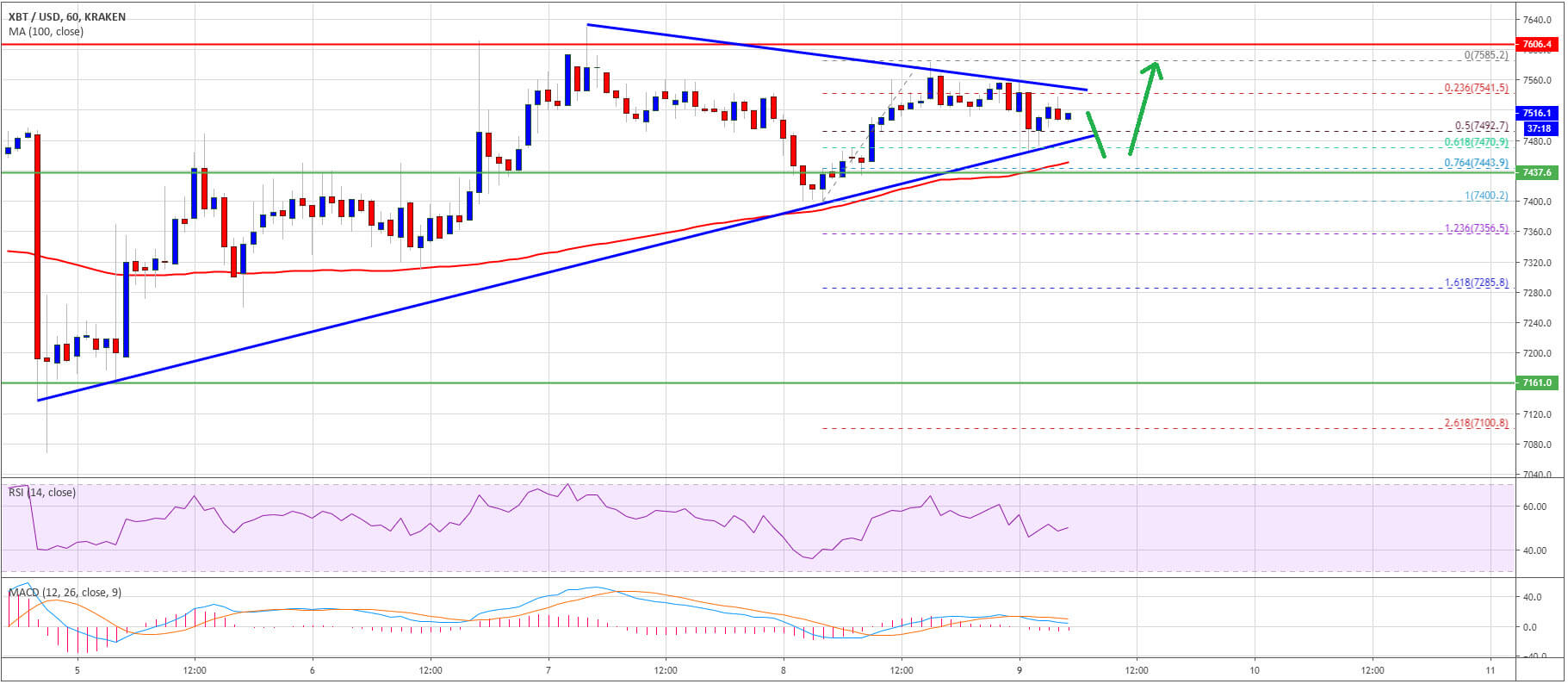Image resolution: width=1568 pixels, height=684 pixels.
Task: Click the day 5 time axis label
Action: coord(77,670)
